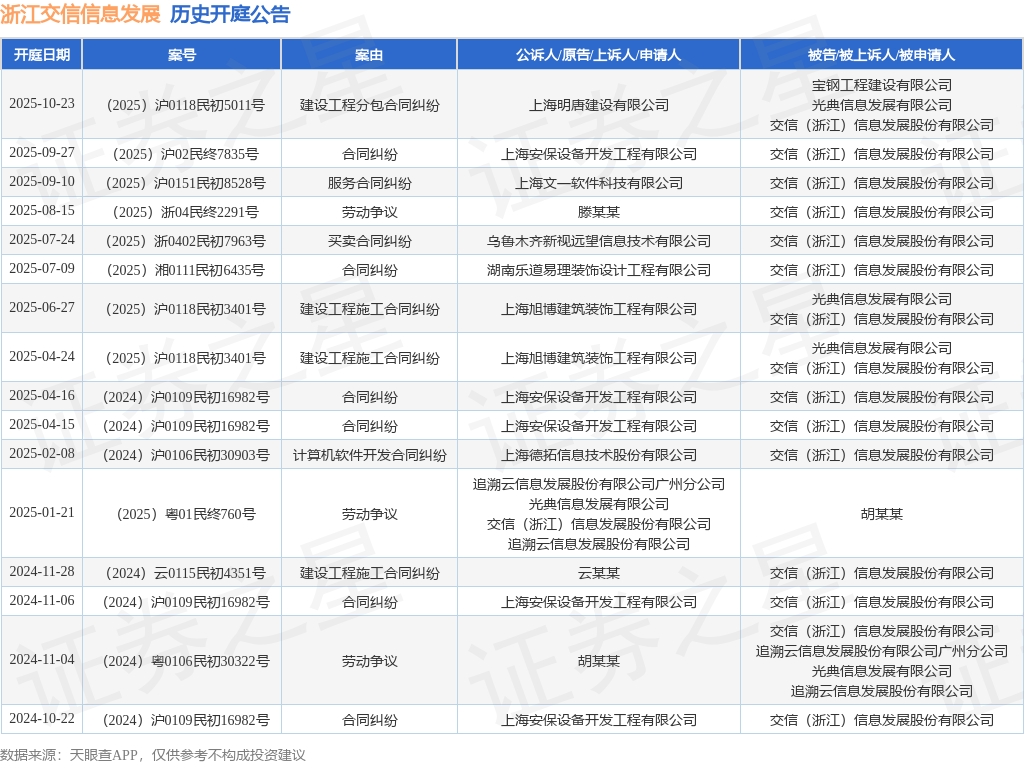1024x764 pixels.
Task: Select the date 2025-07-24
Action: tap(42, 239)
